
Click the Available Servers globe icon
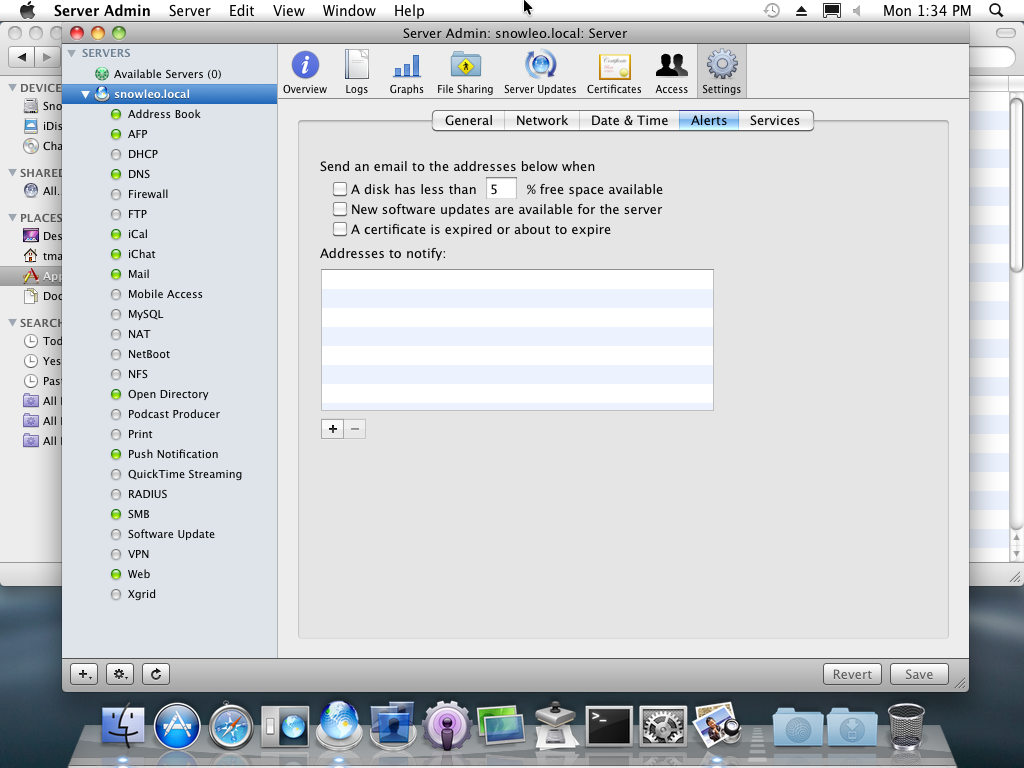tap(102, 74)
